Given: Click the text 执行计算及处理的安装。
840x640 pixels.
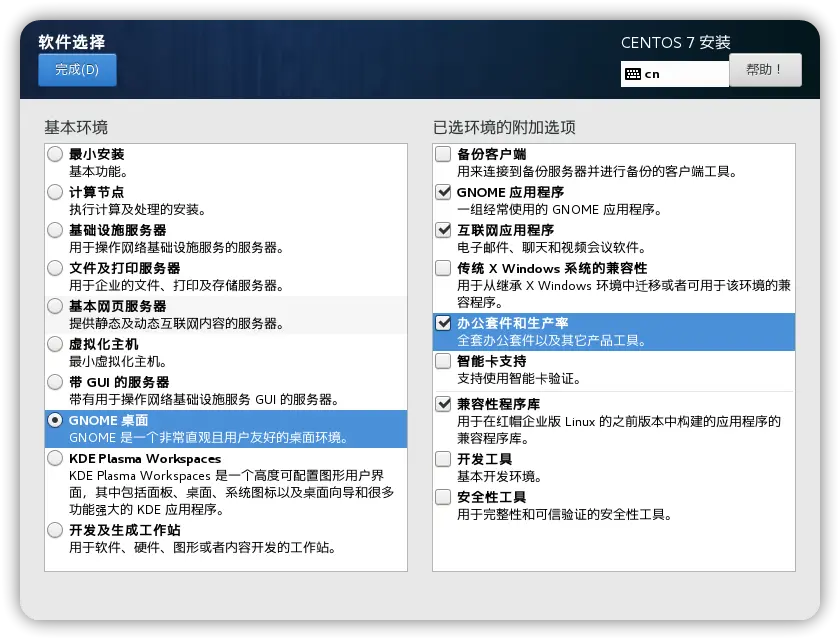Looking at the screenshot, I should tap(138, 210).
